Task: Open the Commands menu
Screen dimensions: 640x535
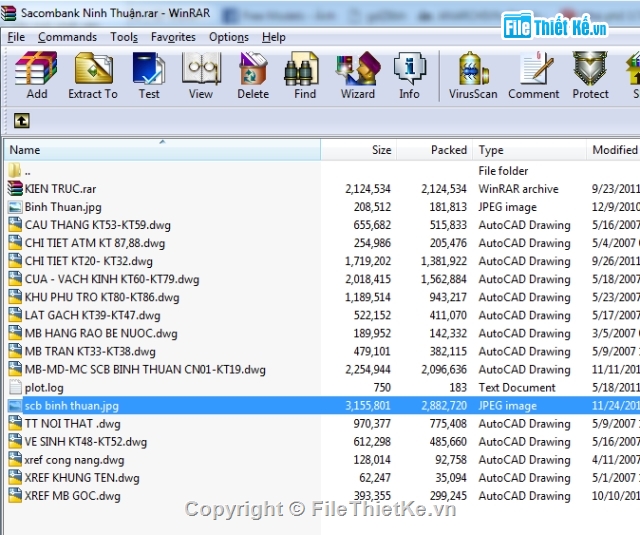Action: (x=67, y=37)
